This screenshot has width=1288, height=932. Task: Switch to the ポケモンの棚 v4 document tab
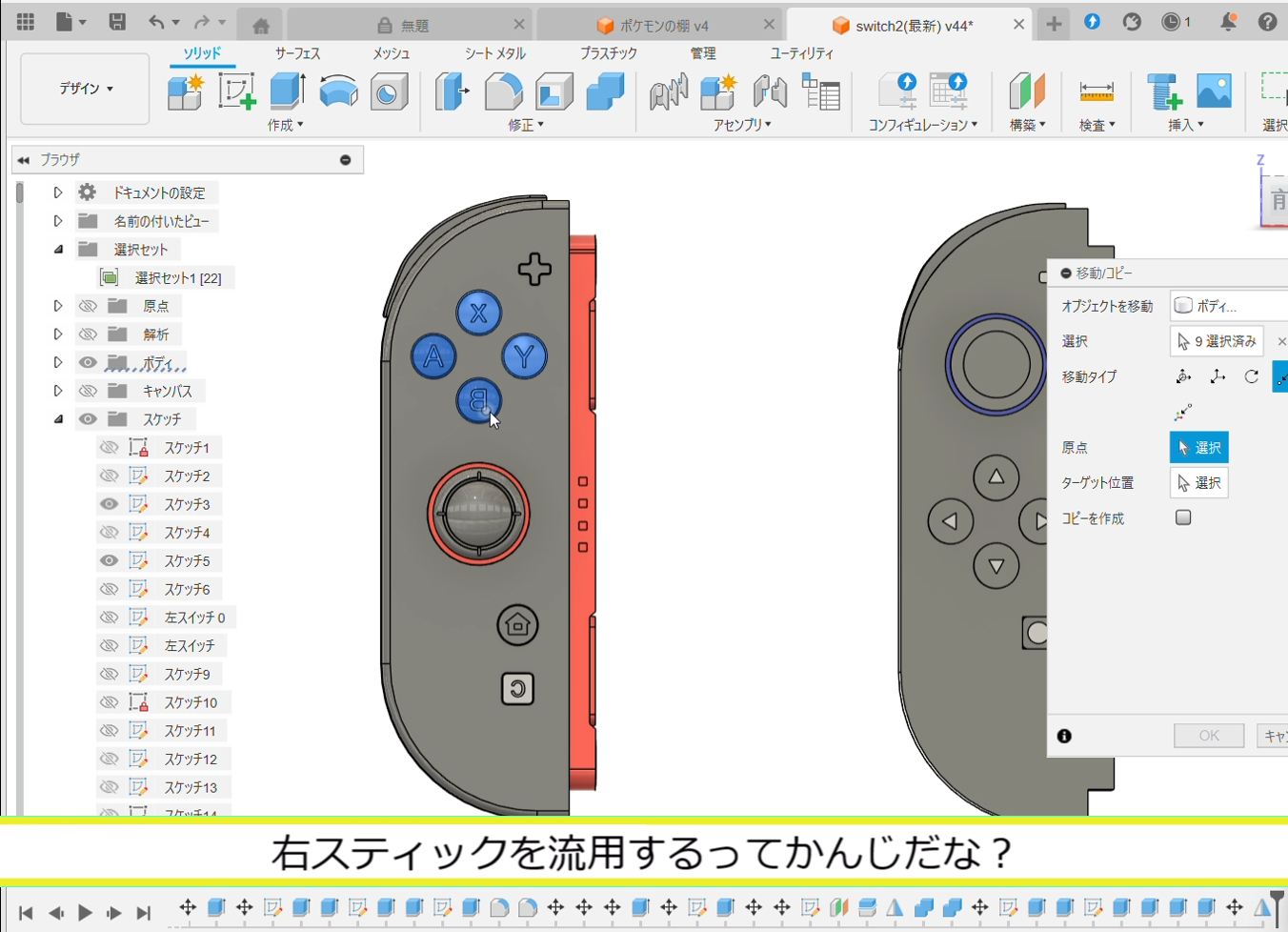660,26
